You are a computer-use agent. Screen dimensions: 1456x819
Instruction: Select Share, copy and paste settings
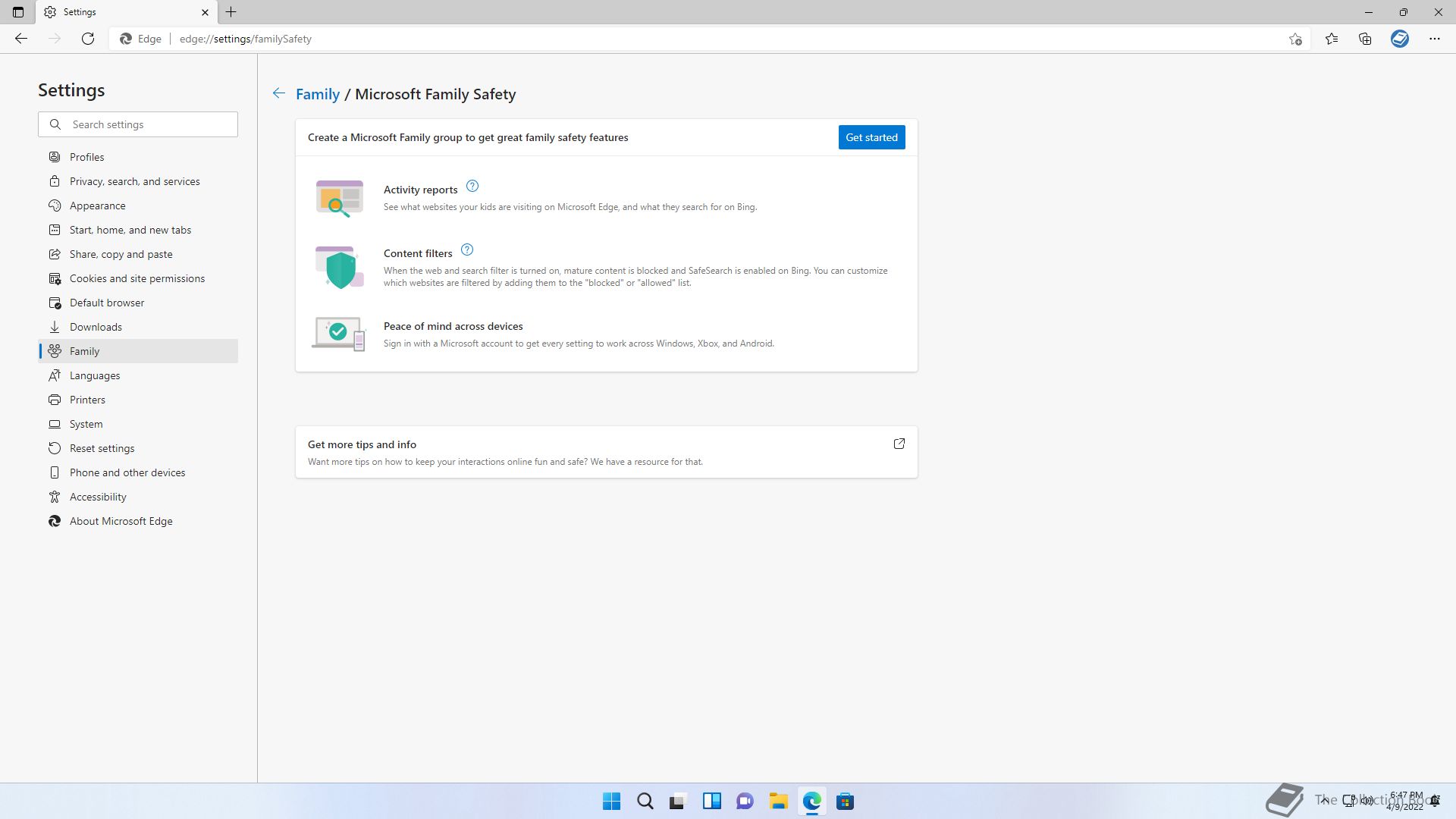point(138,254)
